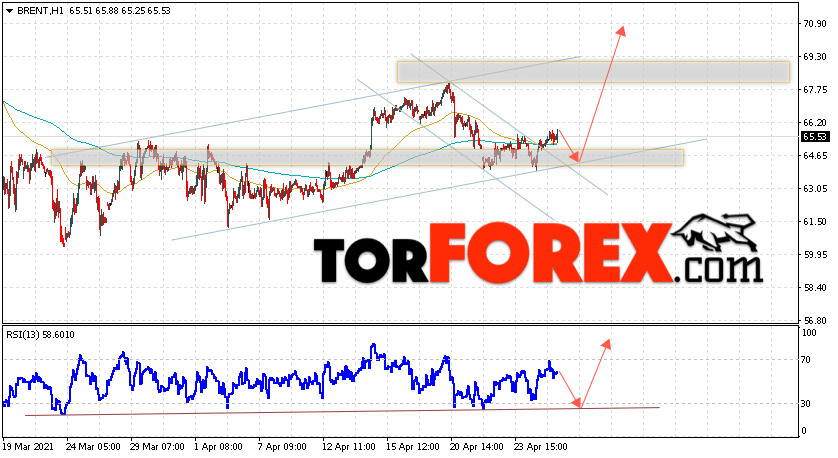This screenshot has width=838, height=458.
Task: Click the 70.90 price axis label
Action: click(815, 24)
